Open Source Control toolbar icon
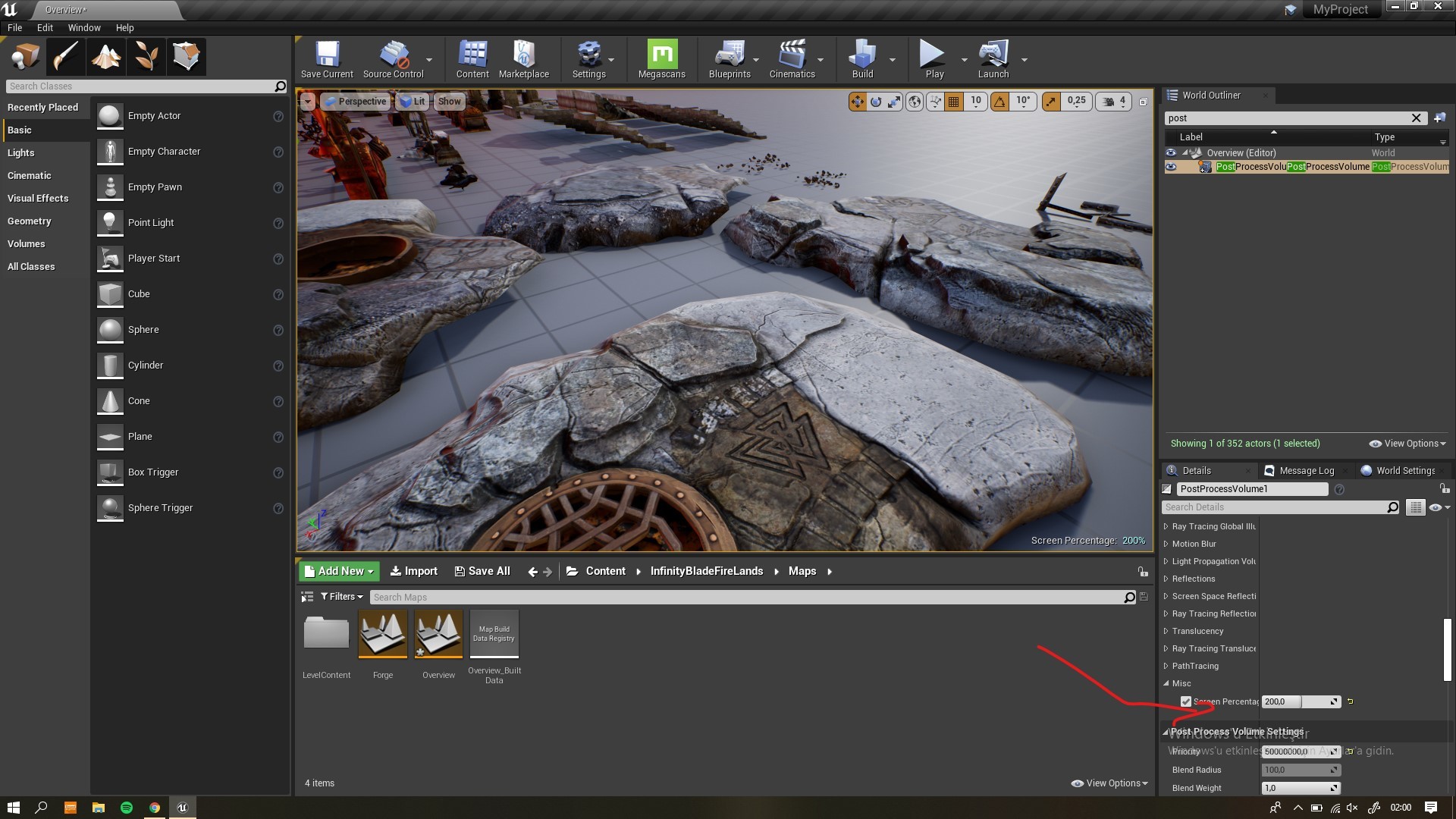 (x=393, y=59)
